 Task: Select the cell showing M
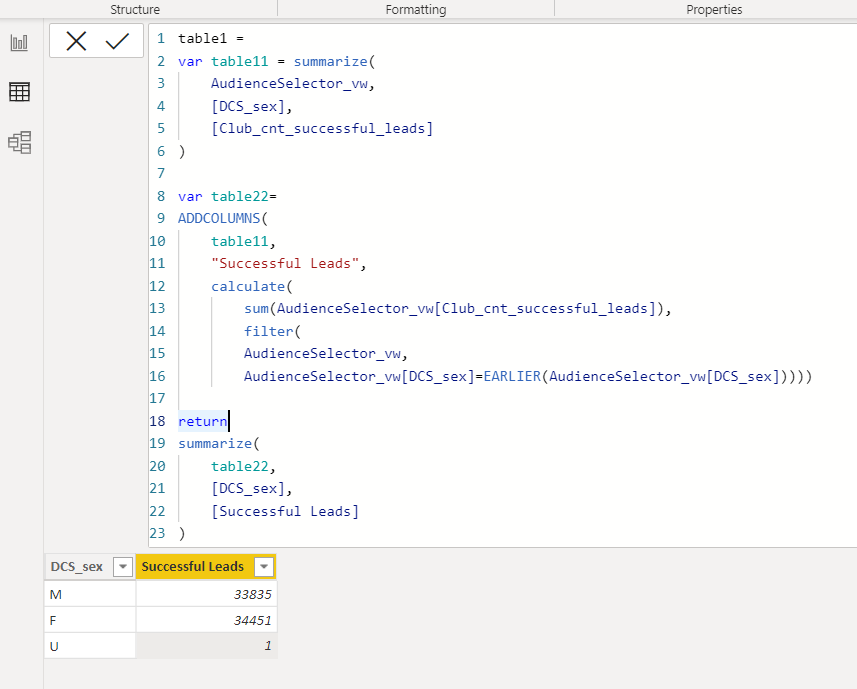[90, 594]
